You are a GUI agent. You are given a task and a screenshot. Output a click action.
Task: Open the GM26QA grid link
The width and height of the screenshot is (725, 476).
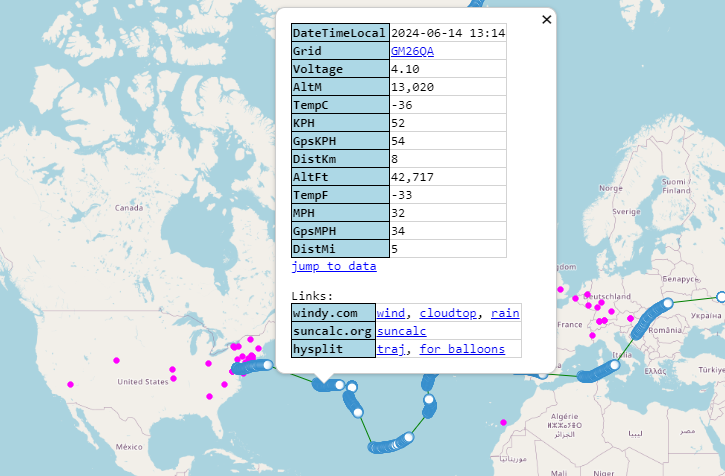pos(412,51)
